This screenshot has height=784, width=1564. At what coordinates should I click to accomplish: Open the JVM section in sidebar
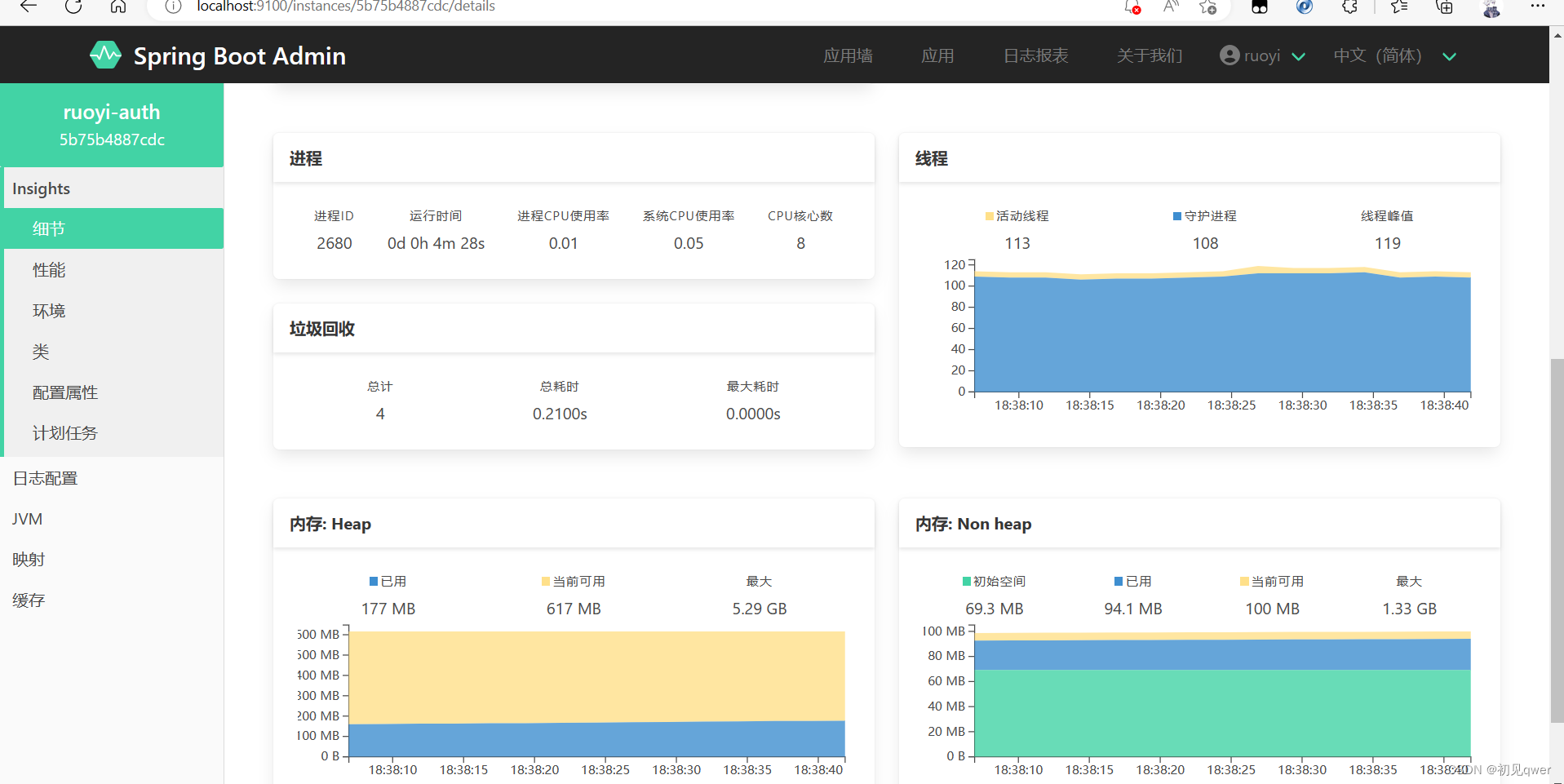pyautogui.click(x=27, y=518)
